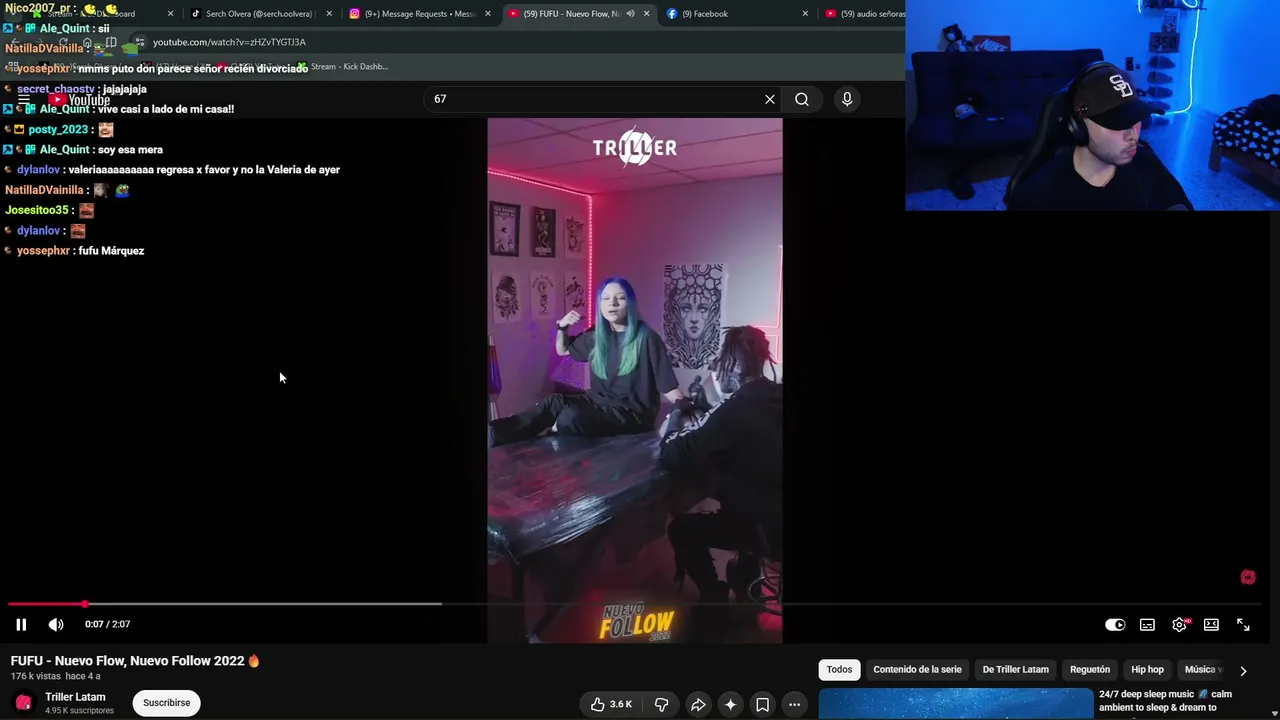
Task: Dislike the FUFU video
Action: point(661,704)
